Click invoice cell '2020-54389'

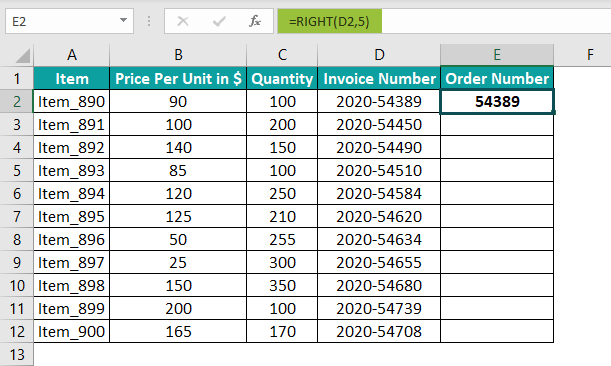coord(379,101)
